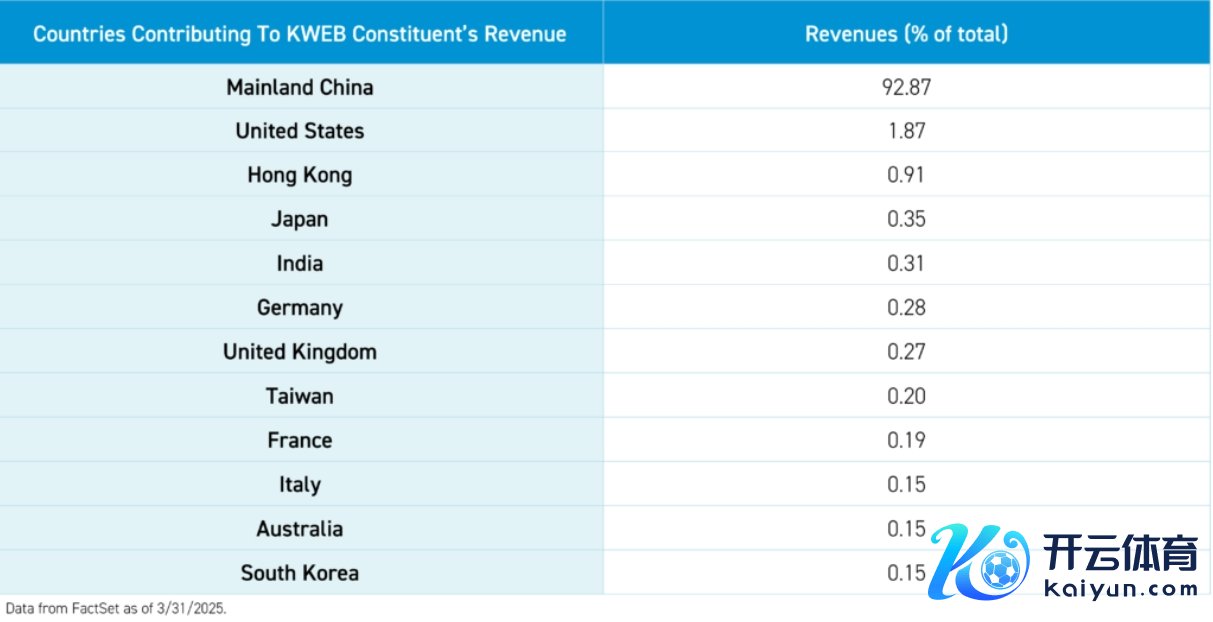Click the value 1.87

point(906,131)
